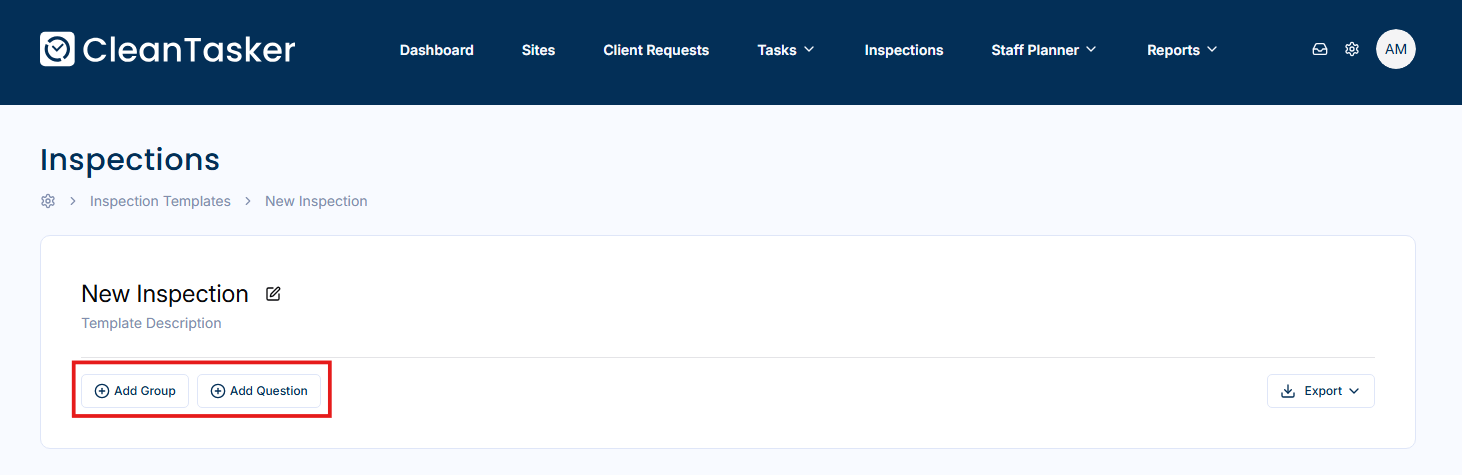Open the inbox tray icon
This screenshot has width=1462, height=475.
click(1320, 49)
